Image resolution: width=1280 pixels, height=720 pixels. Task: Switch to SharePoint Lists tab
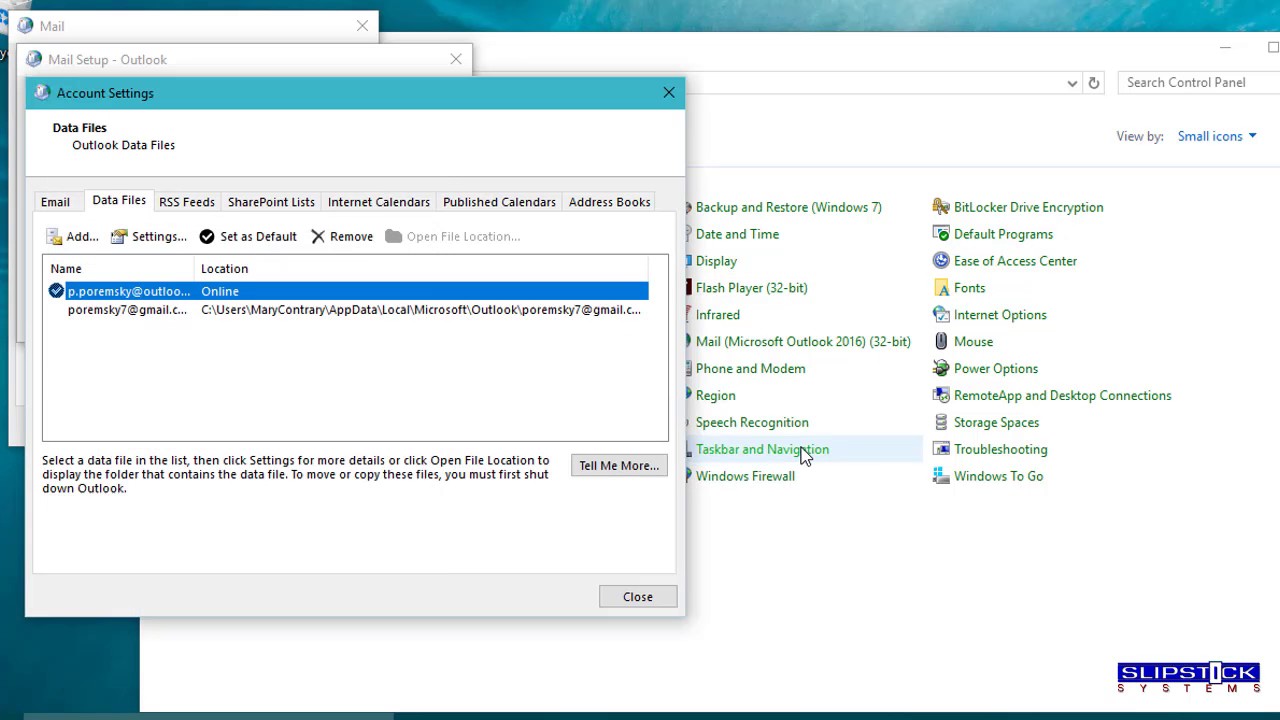click(x=271, y=202)
